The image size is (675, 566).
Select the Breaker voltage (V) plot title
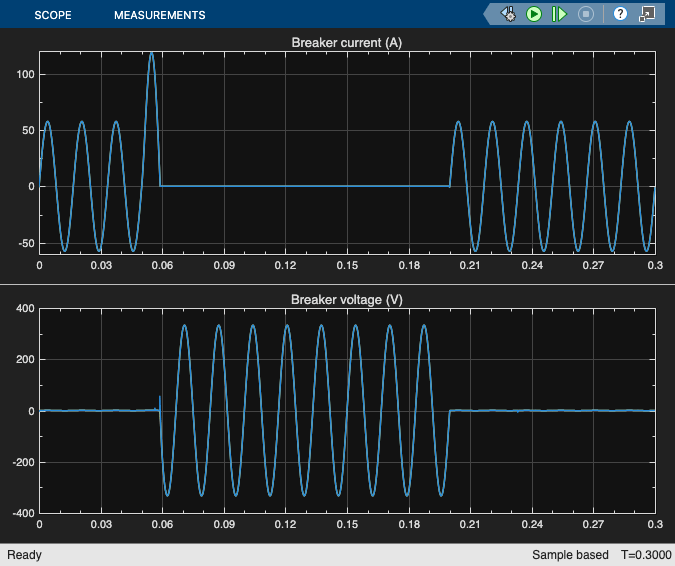[347, 300]
